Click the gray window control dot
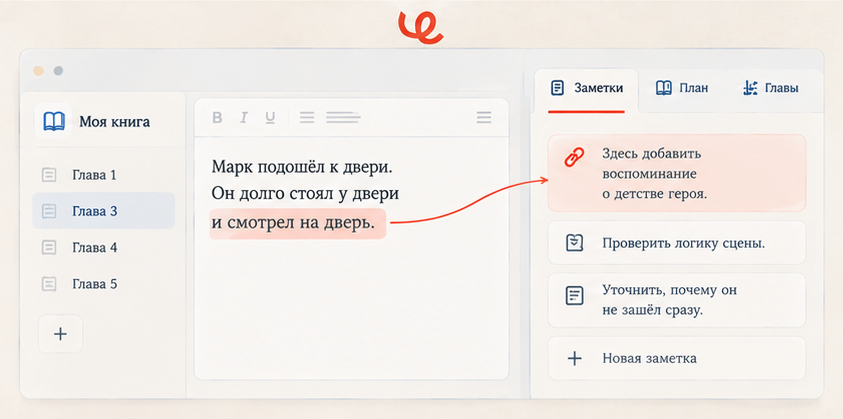The width and height of the screenshot is (843, 419). click(58, 71)
